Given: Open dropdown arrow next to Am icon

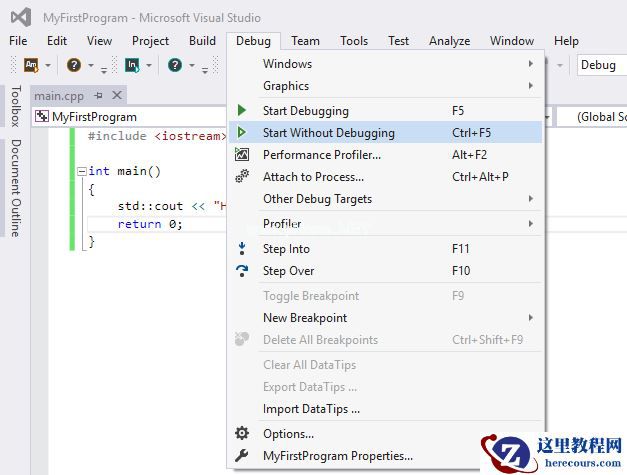Looking at the screenshot, I should [48, 65].
